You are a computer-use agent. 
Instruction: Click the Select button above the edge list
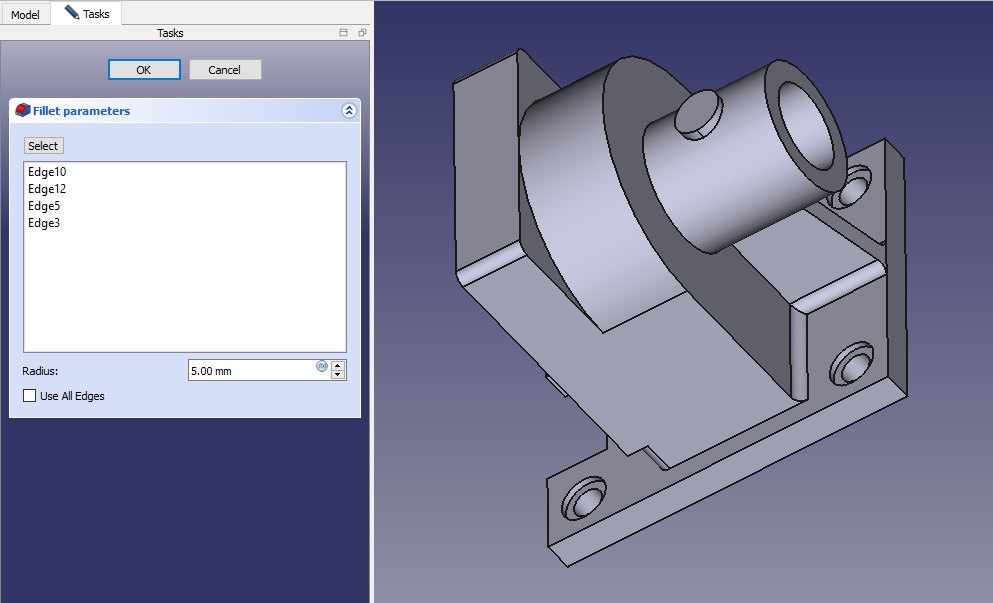[43, 146]
